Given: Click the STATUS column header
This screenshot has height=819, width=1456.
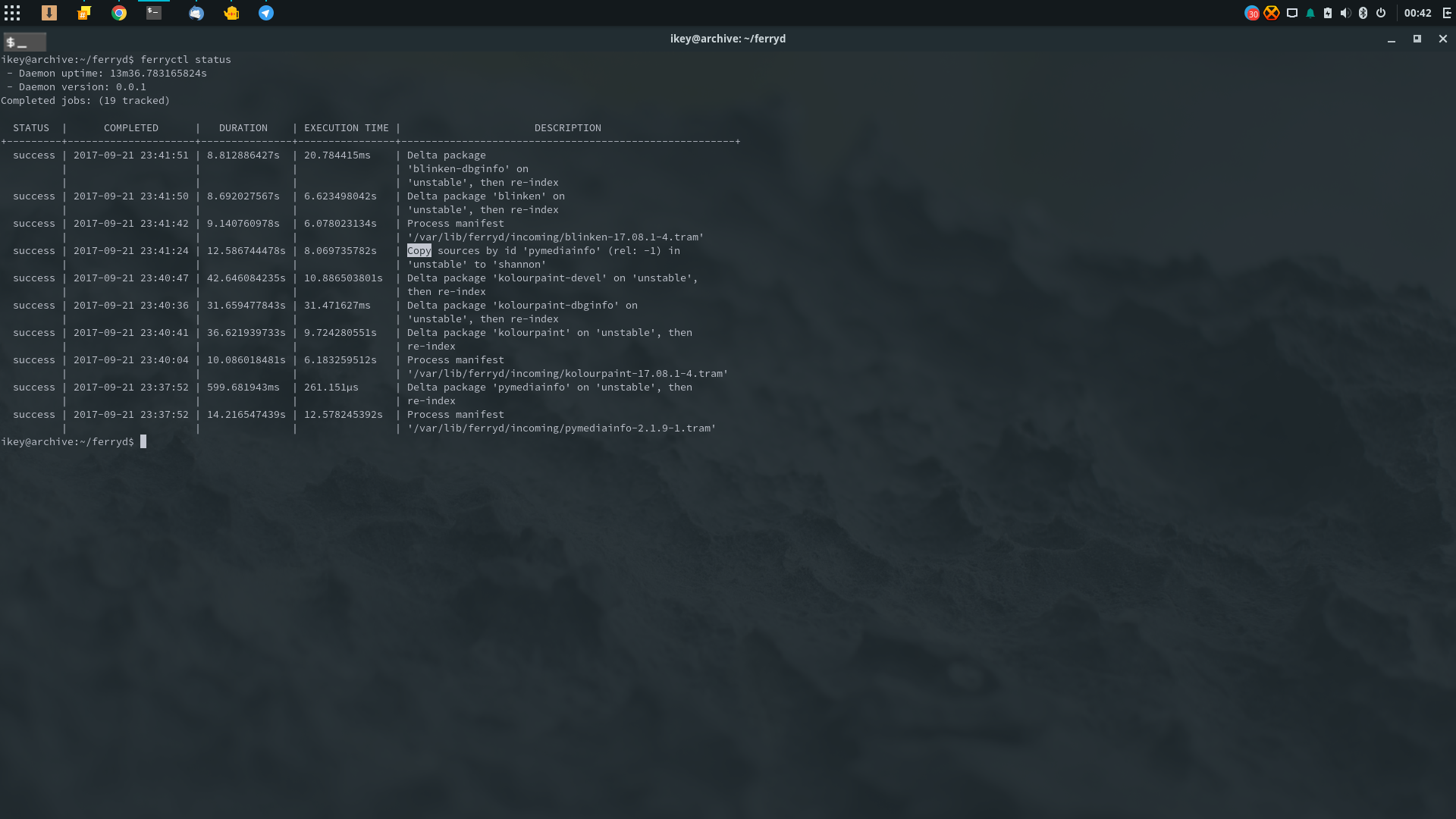Looking at the screenshot, I should click(x=31, y=128).
